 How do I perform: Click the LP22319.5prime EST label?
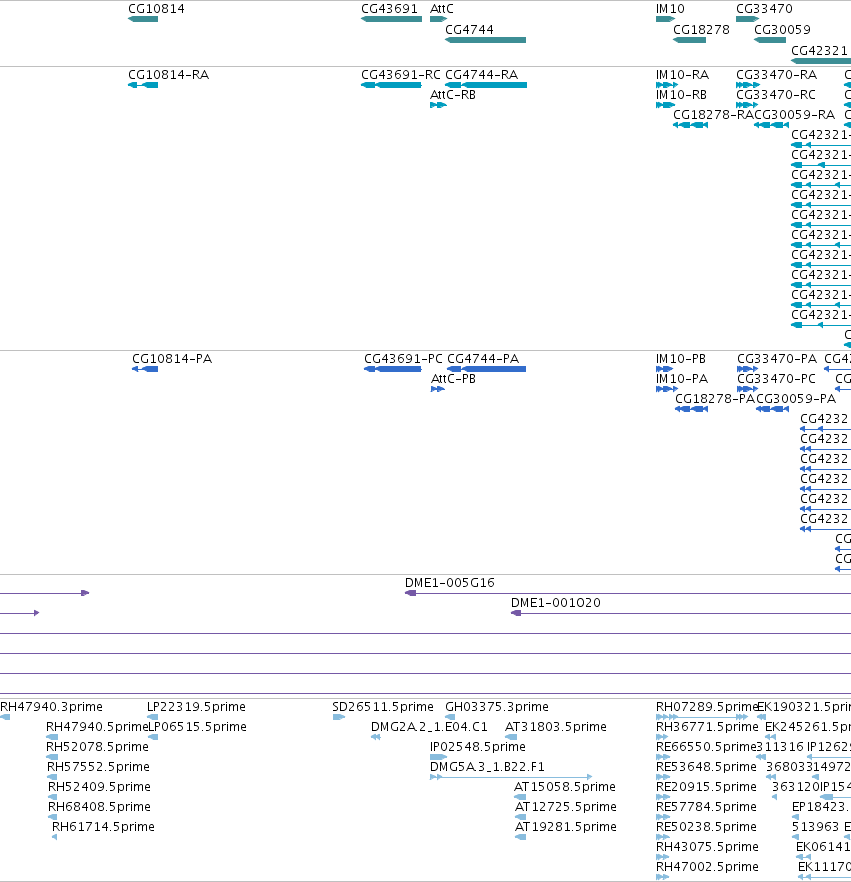pyautogui.click(x=196, y=707)
